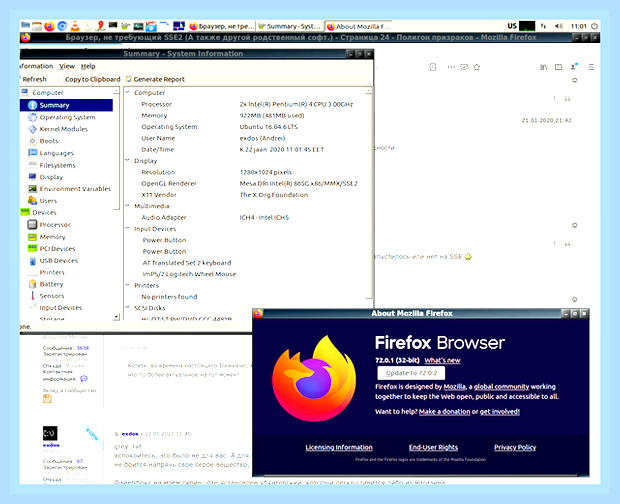The image size is (620, 504).
Task: Toggle Firefox reader view icon
Action: coord(433,67)
